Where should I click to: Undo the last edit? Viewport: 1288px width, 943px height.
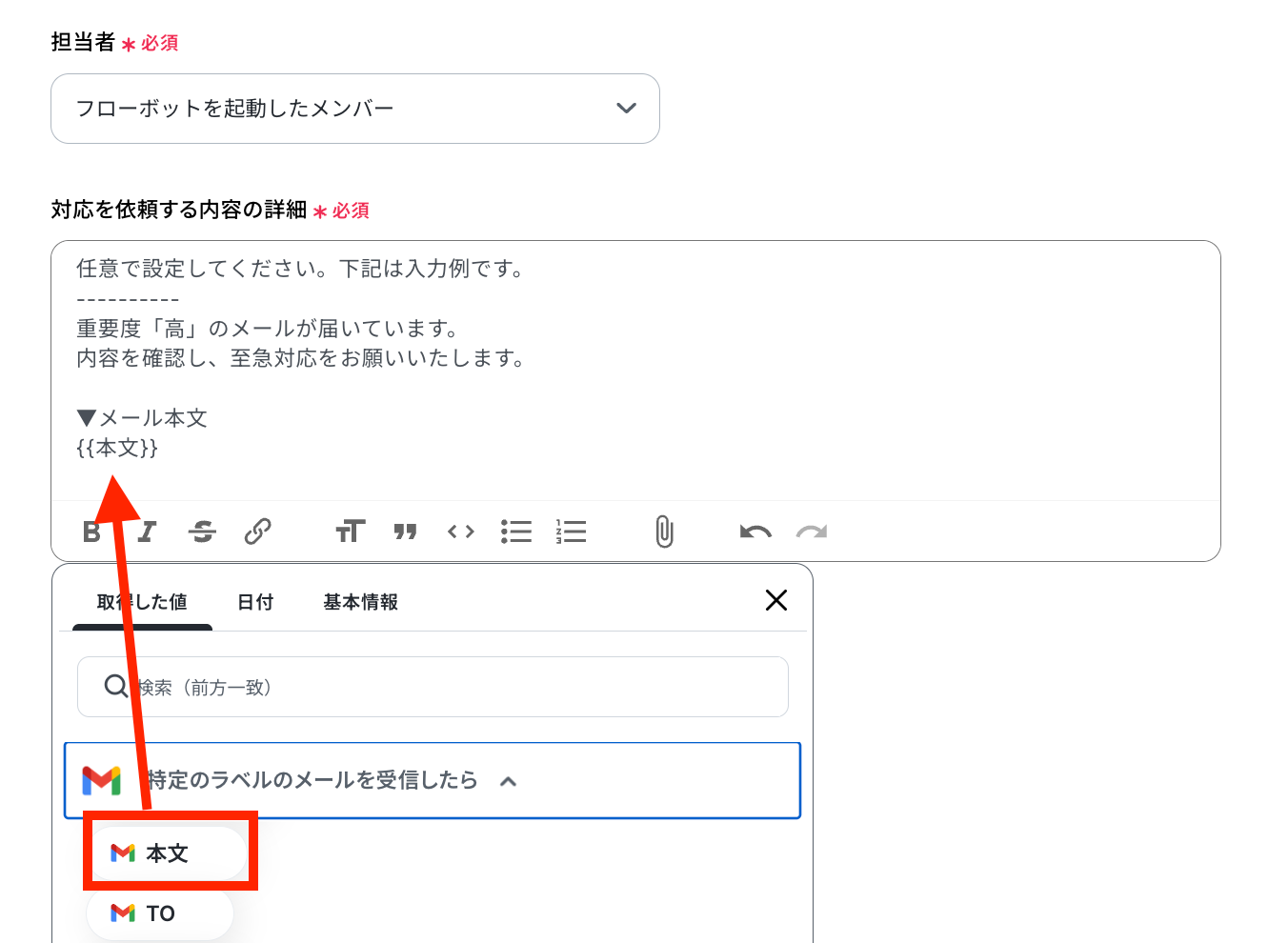(755, 532)
